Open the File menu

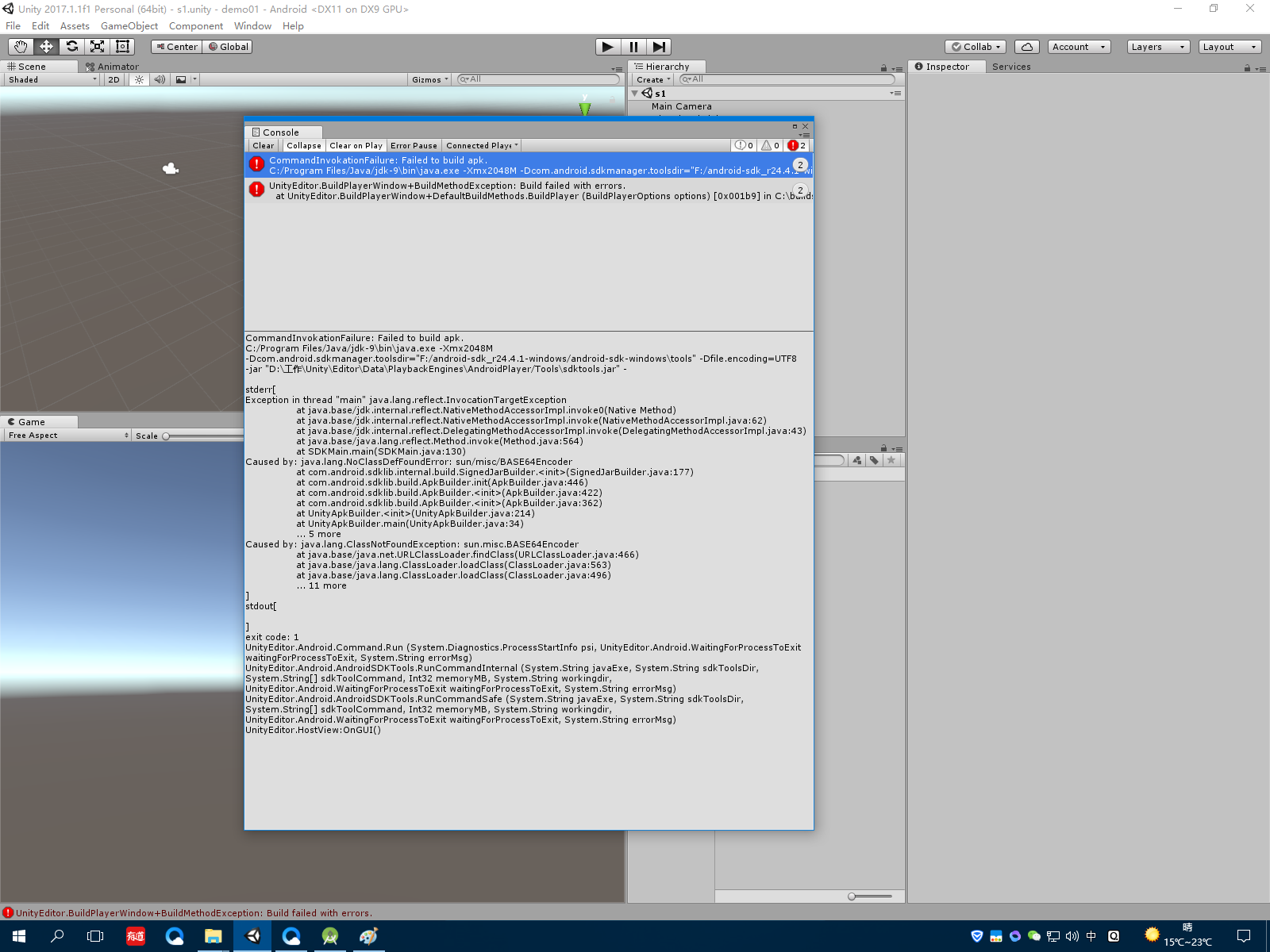coord(13,25)
